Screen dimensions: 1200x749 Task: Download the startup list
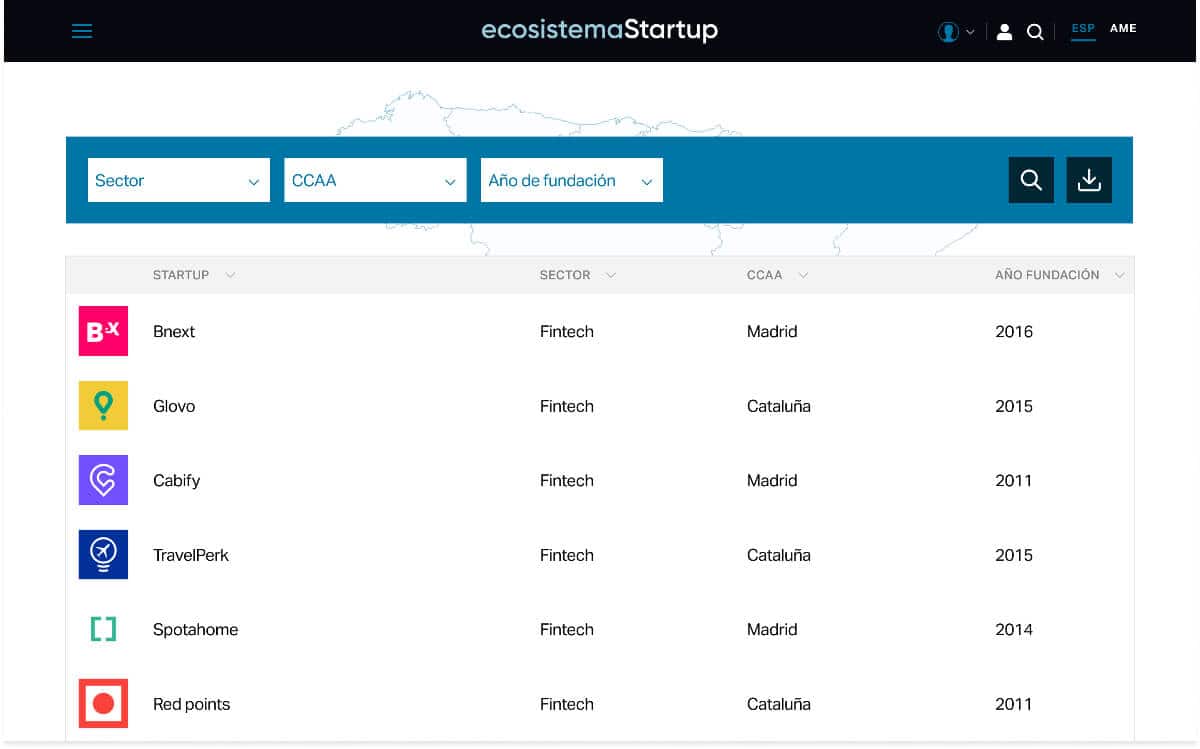[x=1089, y=181]
